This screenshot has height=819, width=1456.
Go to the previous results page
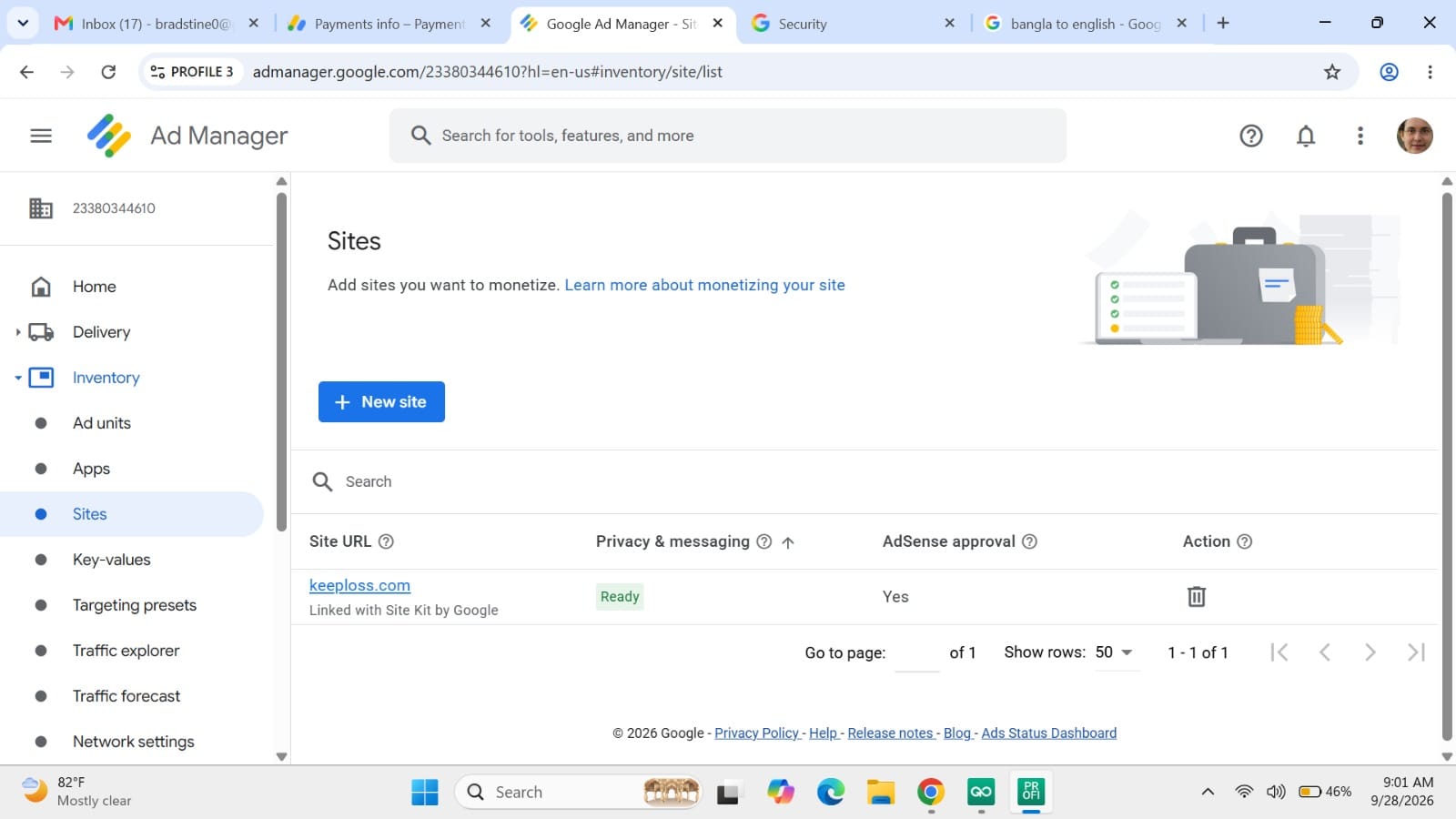[1325, 652]
